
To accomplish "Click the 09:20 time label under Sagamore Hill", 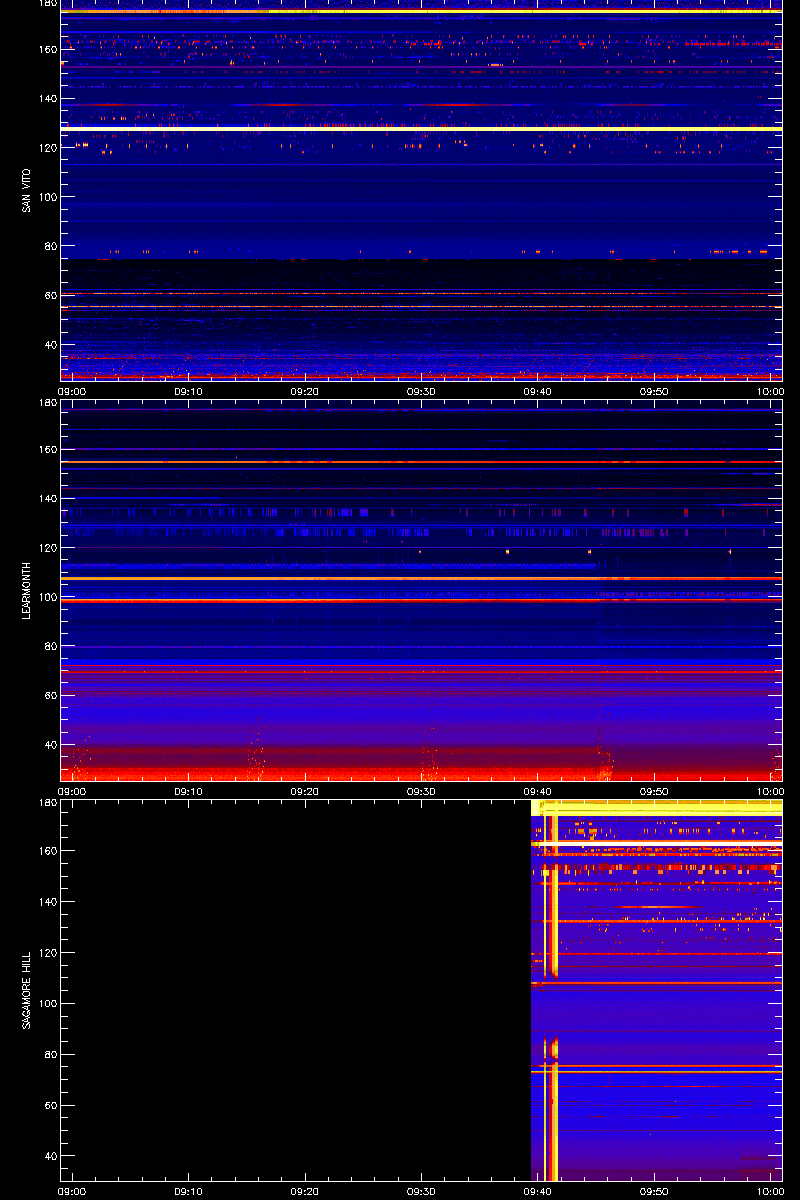I will [305, 1192].
